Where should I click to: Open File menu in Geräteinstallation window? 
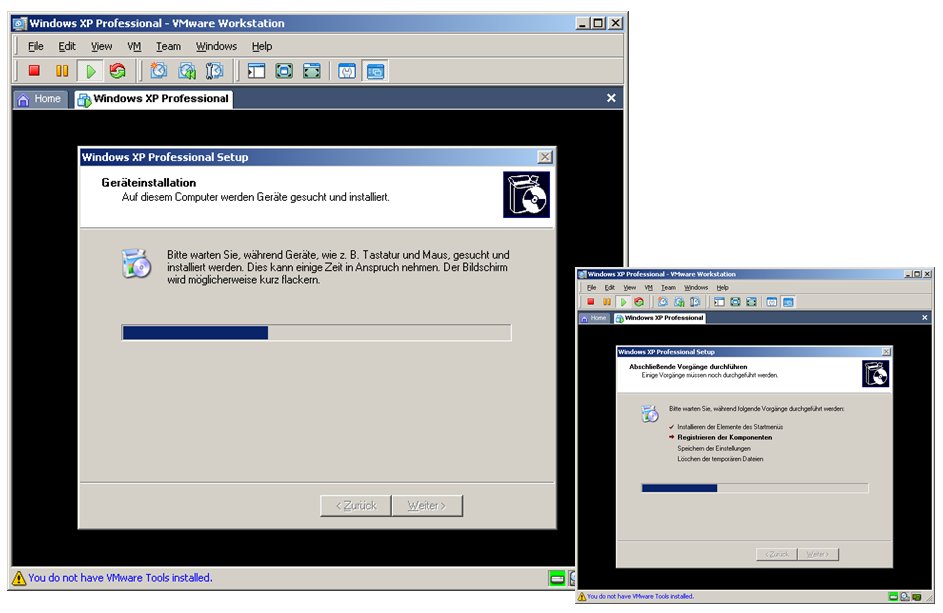[x=36, y=46]
